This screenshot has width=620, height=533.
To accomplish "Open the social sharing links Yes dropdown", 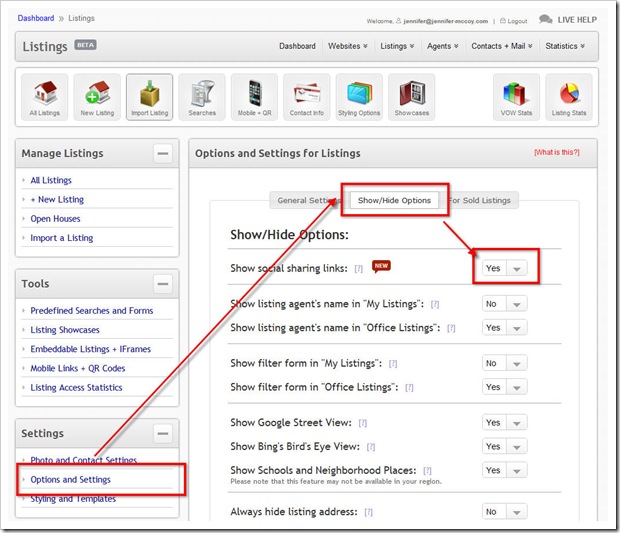I will click(x=505, y=268).
